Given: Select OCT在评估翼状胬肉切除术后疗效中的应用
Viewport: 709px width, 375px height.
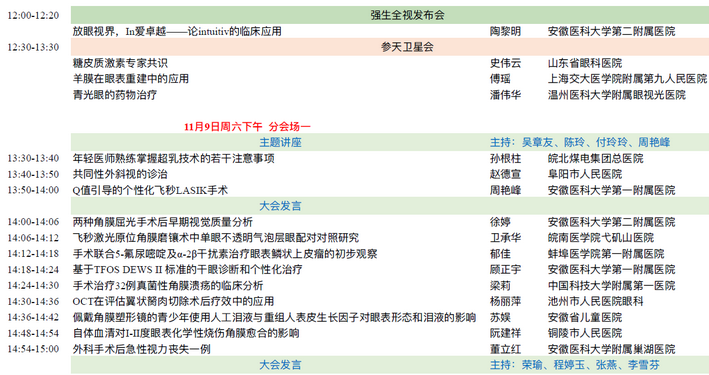Looking at the screenshot, I should [x=174, y=301].
